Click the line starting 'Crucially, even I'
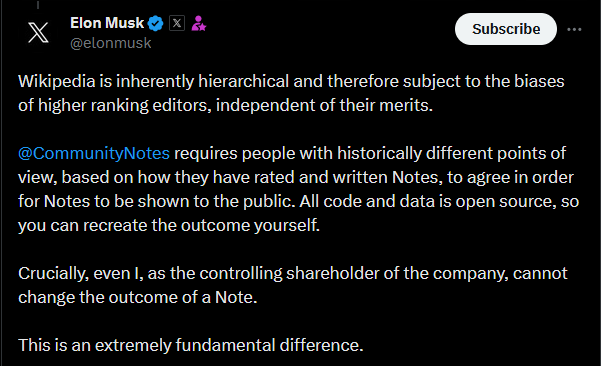Screen dimensions: 601x366 pyautogui.click(x=293, y=274)
